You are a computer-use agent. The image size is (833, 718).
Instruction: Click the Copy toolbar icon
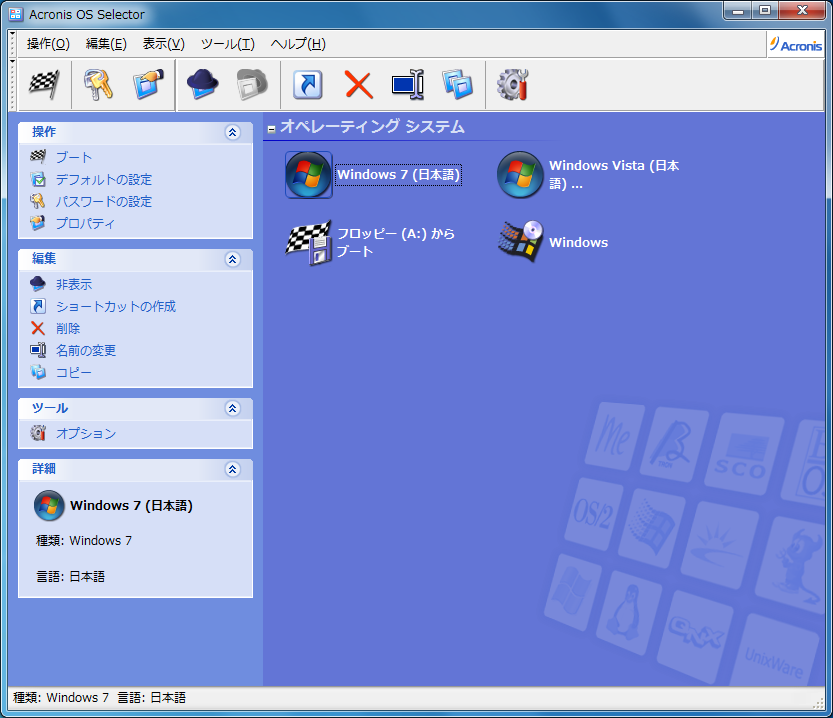pyautogui.click(x=457, y=84)
